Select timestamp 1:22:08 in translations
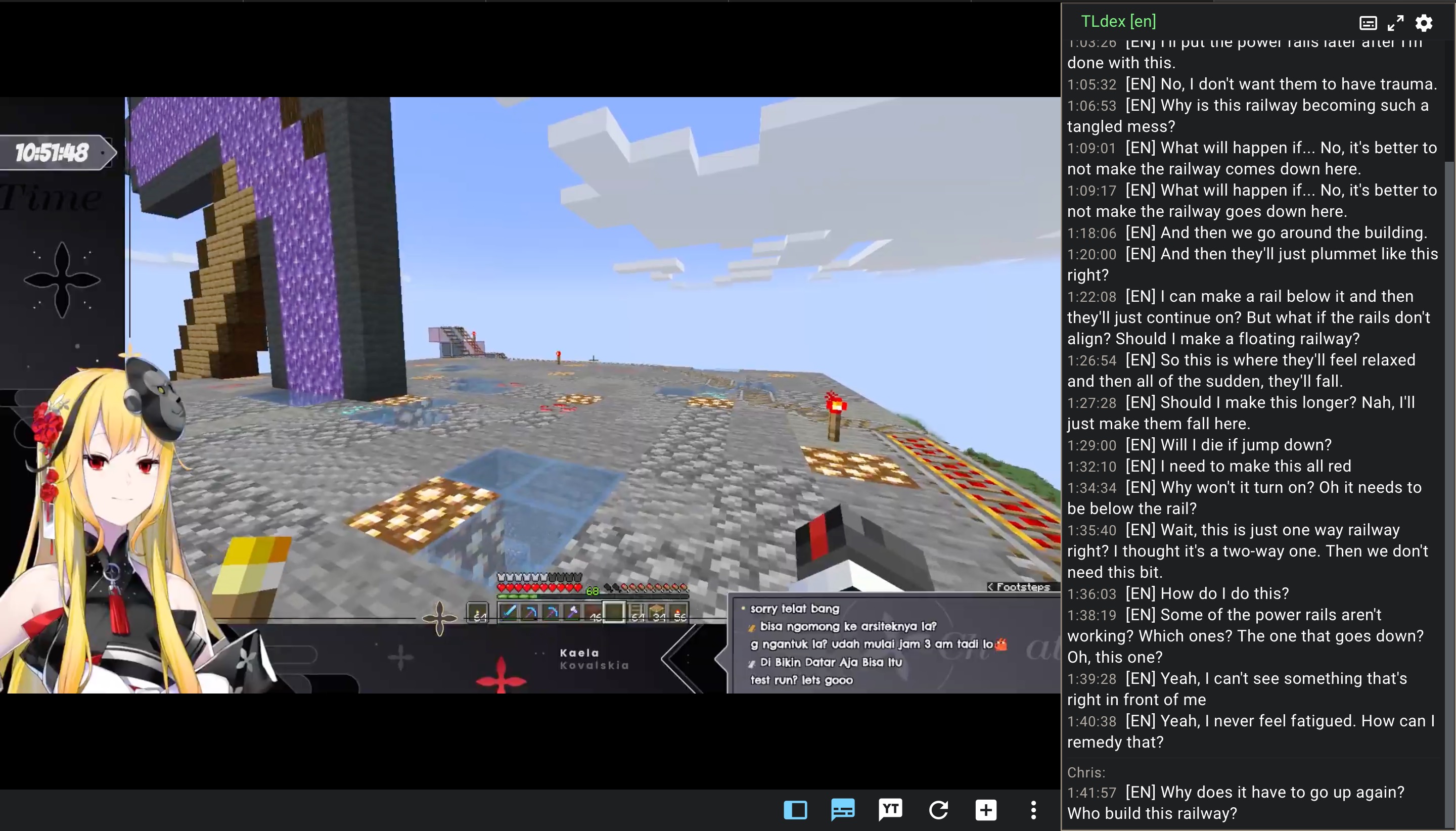This screenshot has width=1456, height=831. click(1091, 297)
